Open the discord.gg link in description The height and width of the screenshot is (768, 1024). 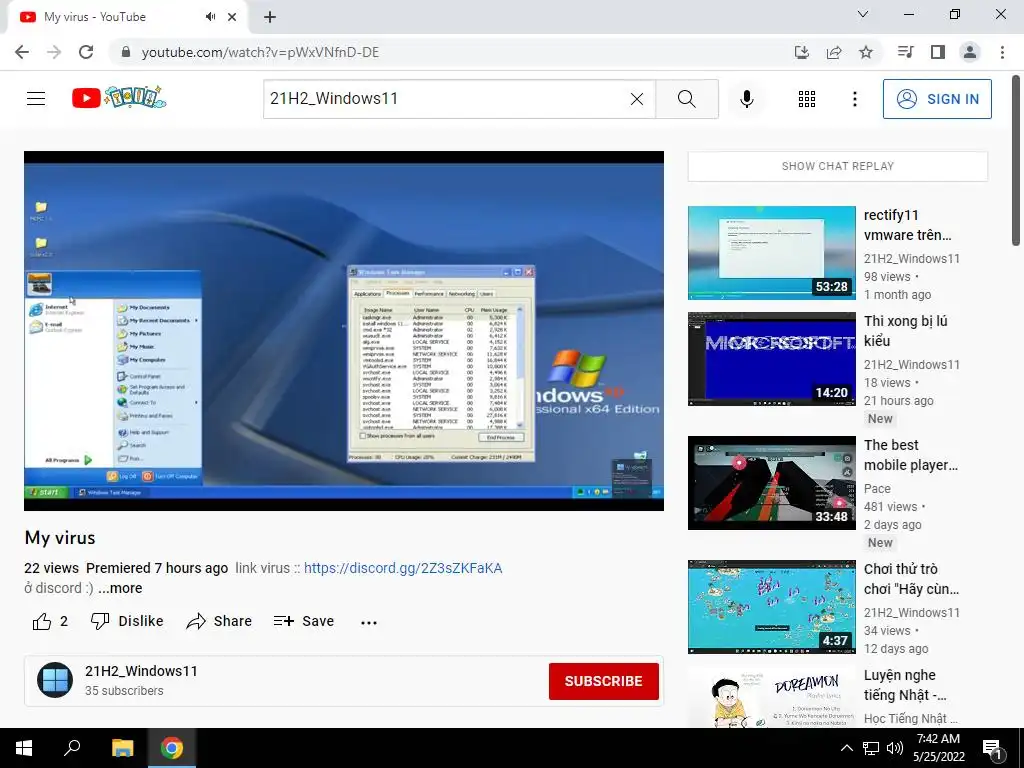(403, 568)
